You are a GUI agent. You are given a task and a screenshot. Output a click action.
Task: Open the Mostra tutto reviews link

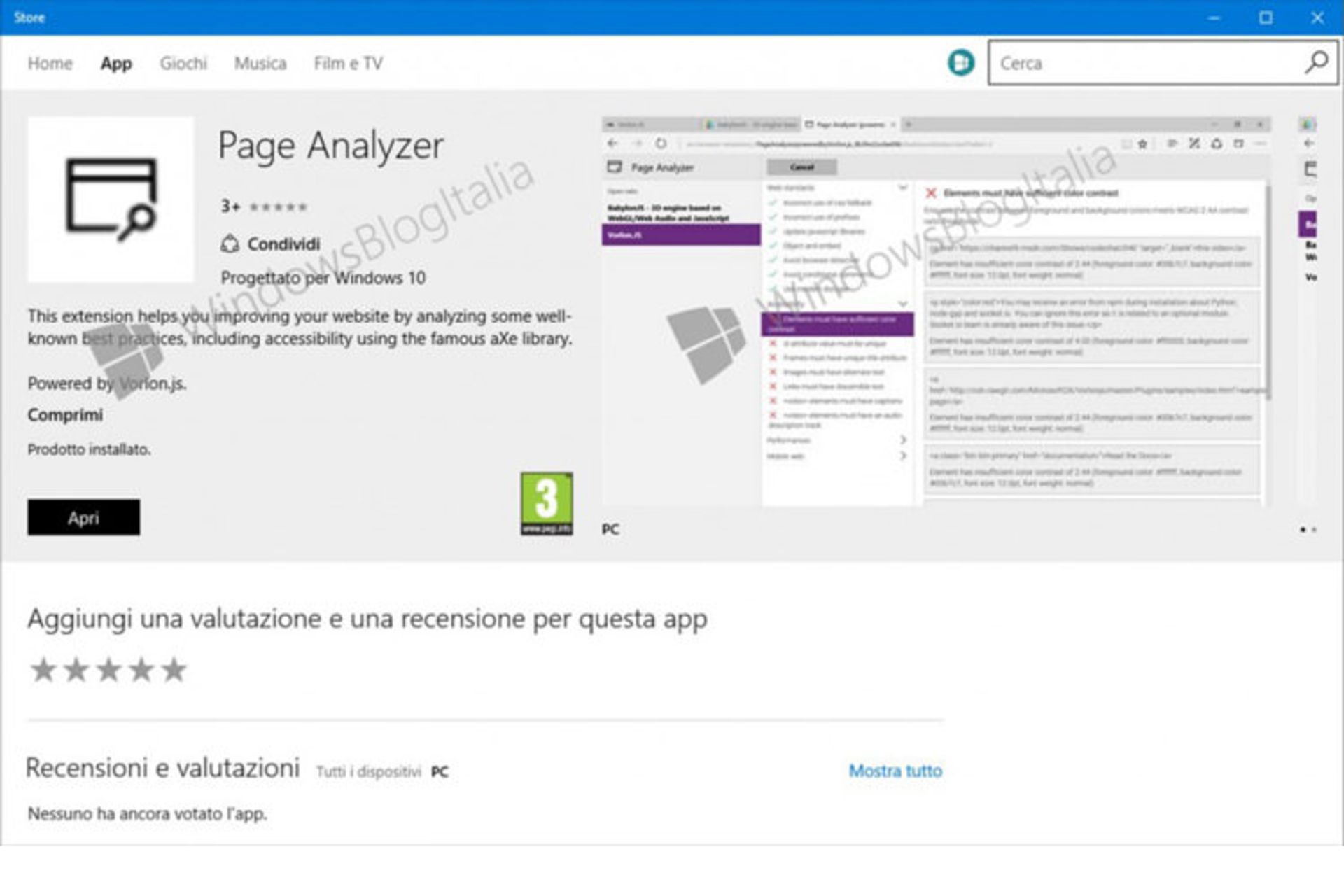click(895, 771)
